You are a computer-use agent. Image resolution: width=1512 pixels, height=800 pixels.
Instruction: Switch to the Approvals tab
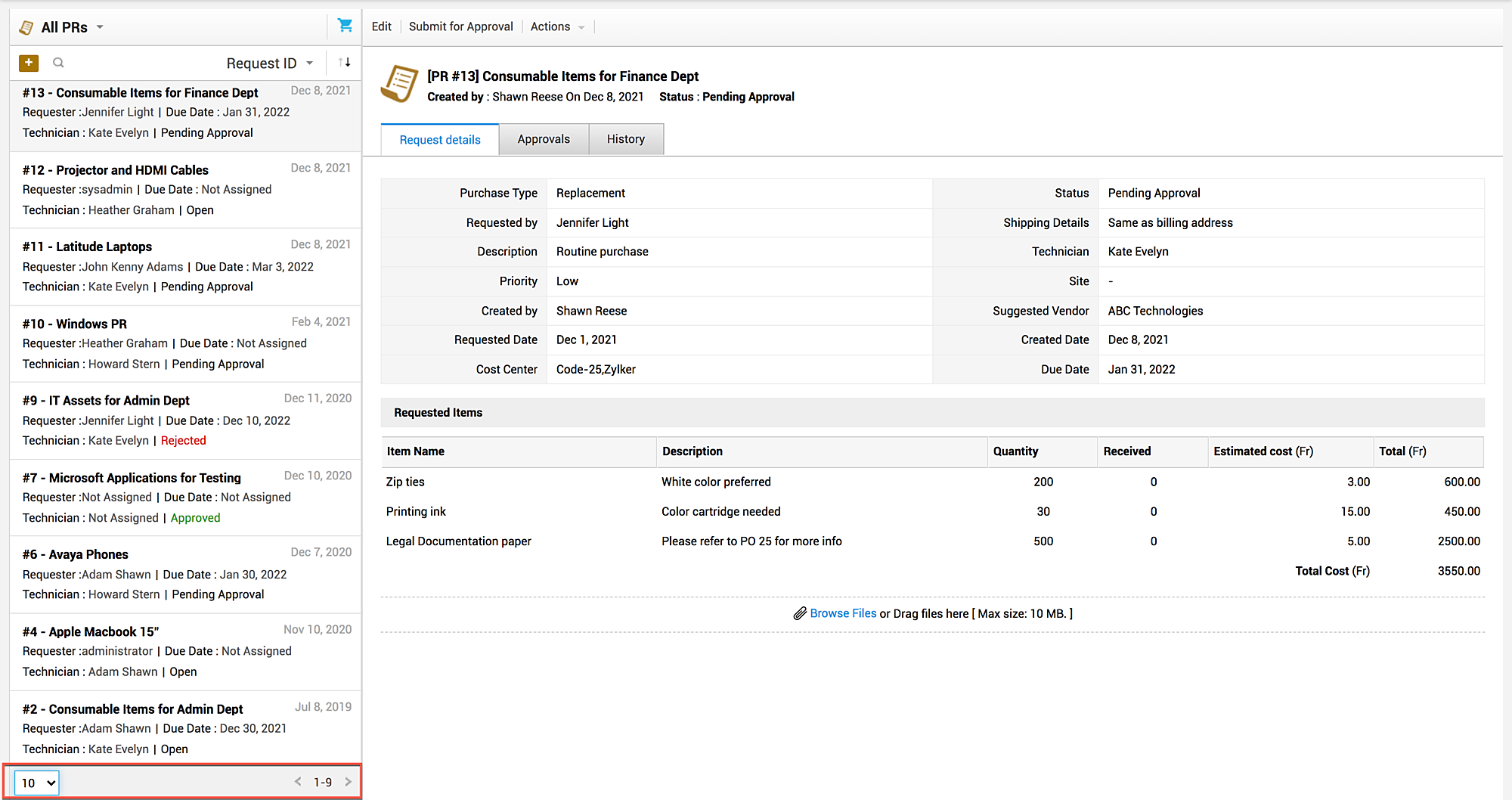544,139
